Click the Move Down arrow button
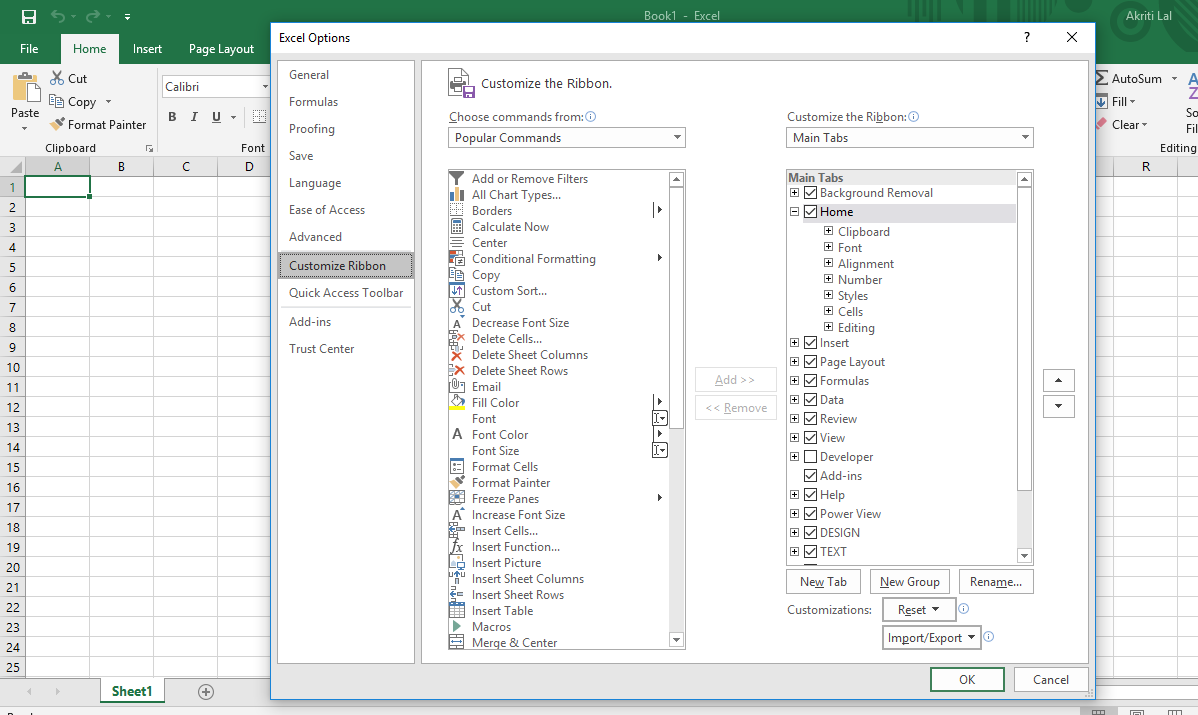The width and height of the screenshot is (1198, 715). pos(1058,407)
